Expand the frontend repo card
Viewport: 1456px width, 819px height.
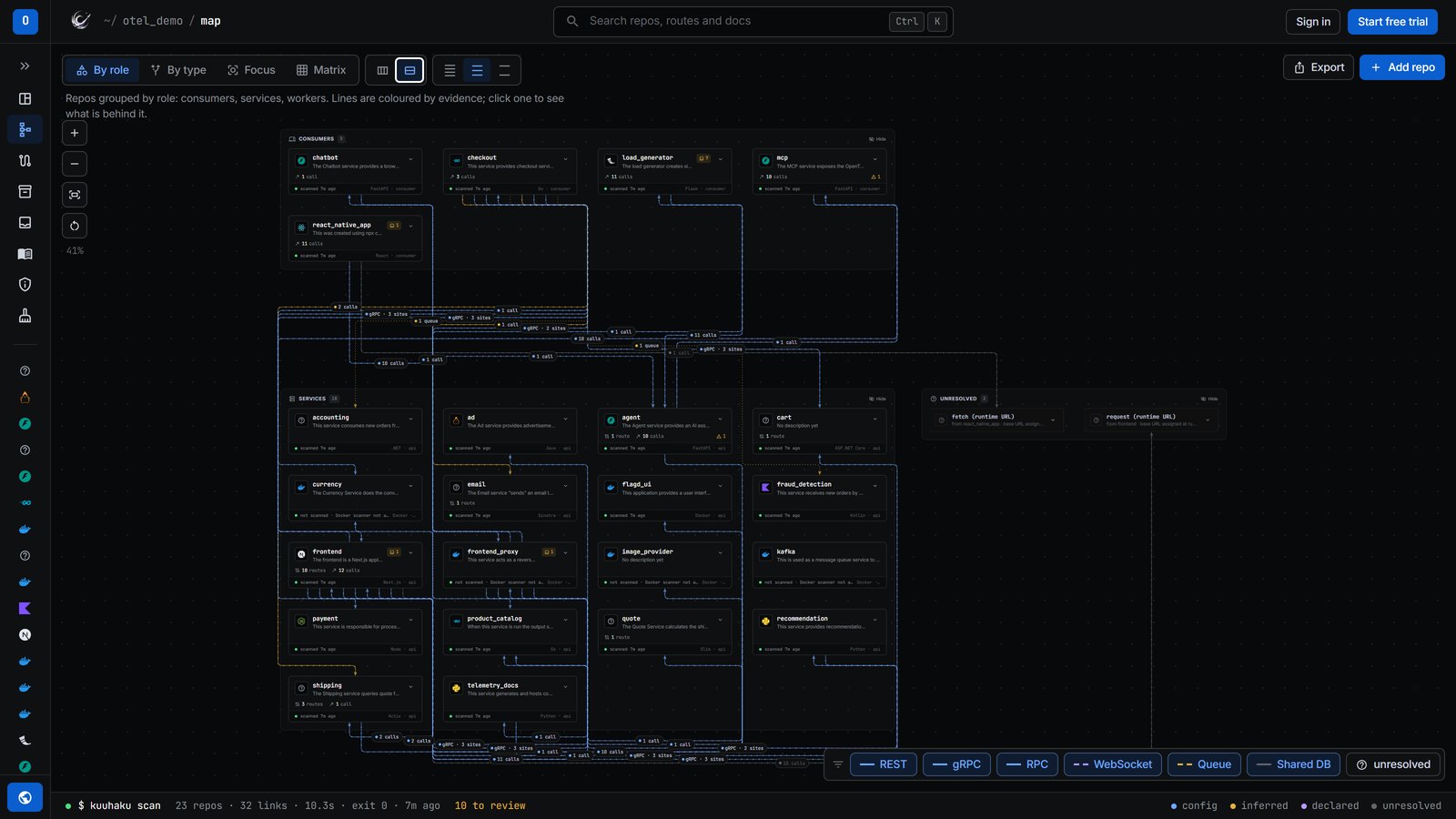[x=410, y=552]
